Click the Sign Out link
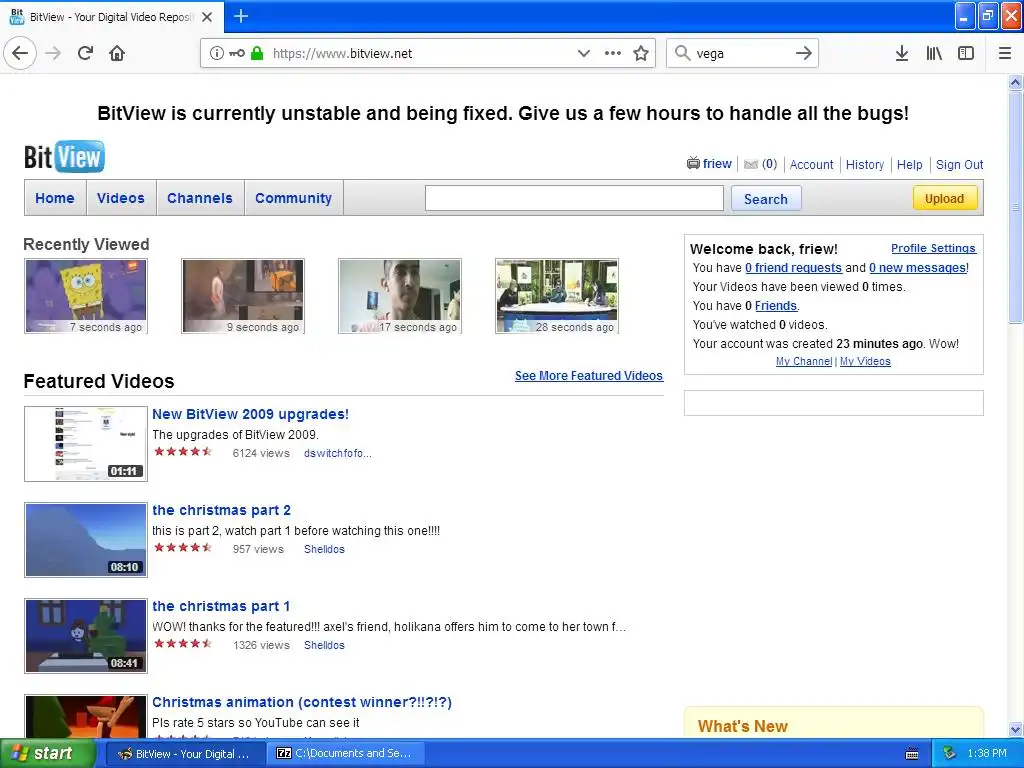 [959, 165]
